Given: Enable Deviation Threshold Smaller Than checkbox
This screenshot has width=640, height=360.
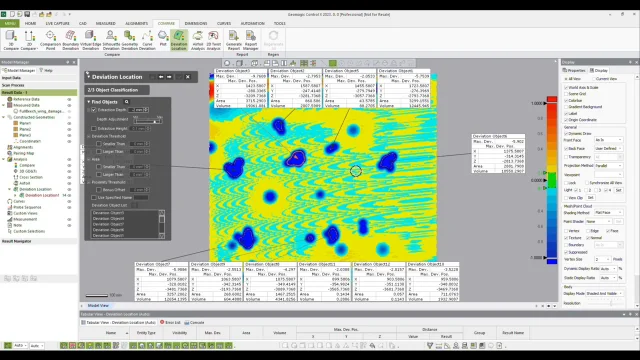Looking at the screenshot, I should click(99, 144).
